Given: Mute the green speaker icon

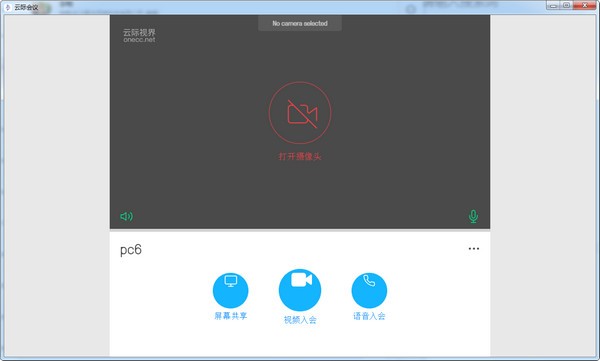Looking at the screenshot, I should 127,216.
